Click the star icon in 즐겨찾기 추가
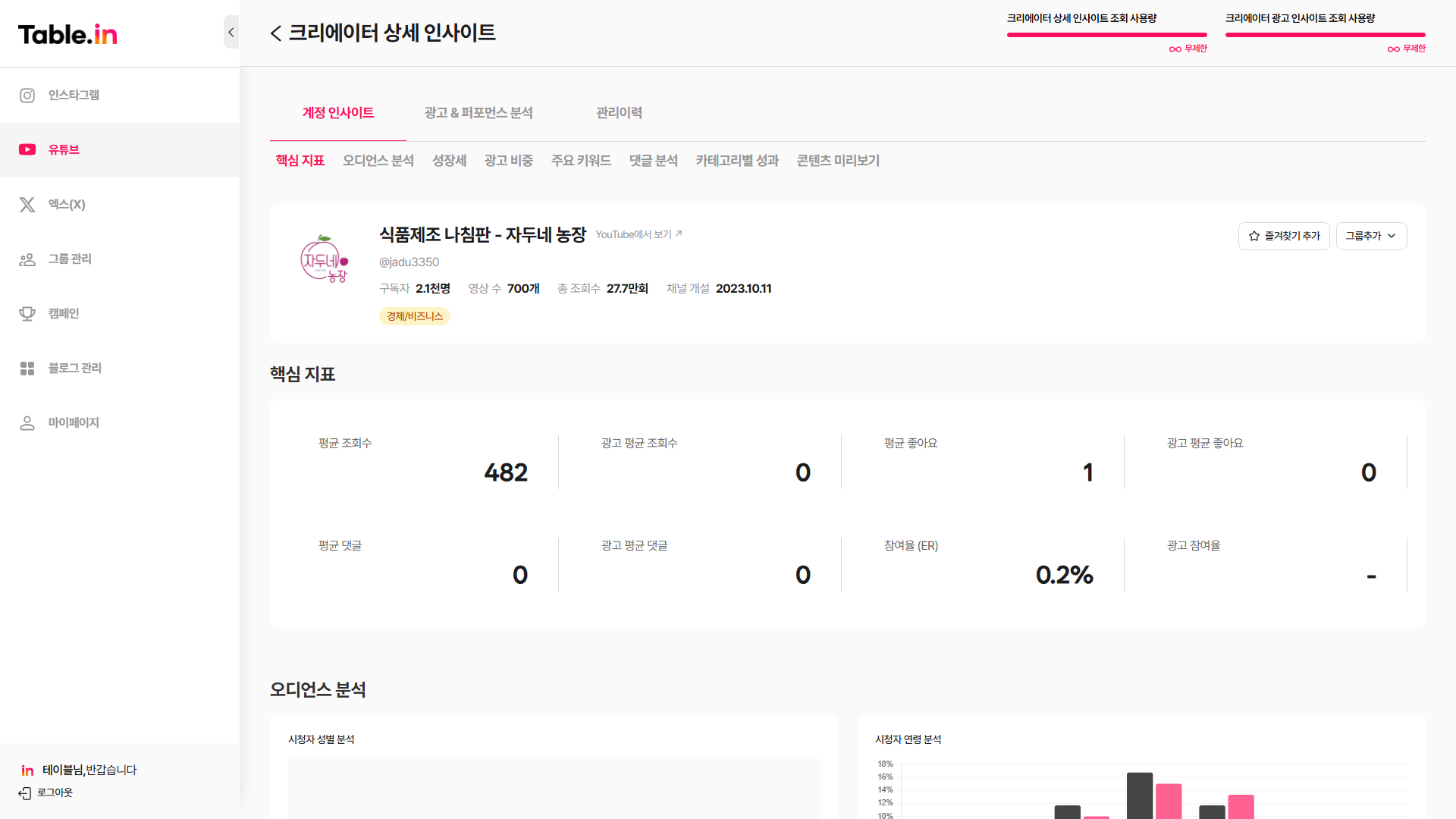This screenshot has height=819, width=1456. [x=1254, y=236]
